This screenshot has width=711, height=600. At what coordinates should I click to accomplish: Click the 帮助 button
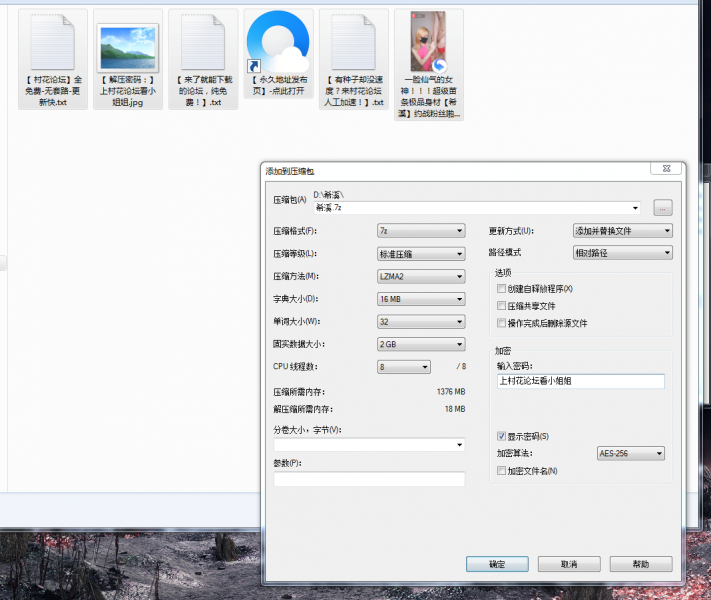tap(641, 564)
